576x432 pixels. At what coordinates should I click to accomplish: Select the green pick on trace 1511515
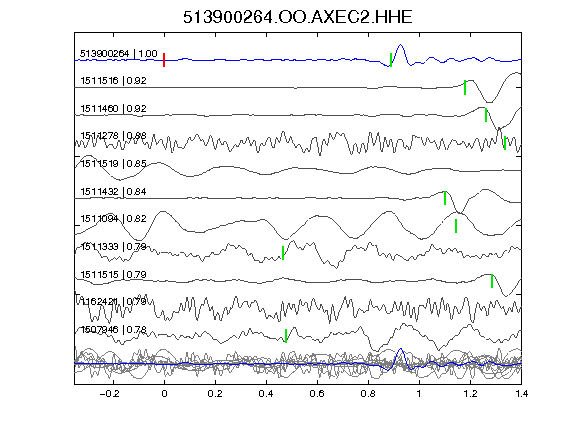pyautogui.click(x=492, y=281)
